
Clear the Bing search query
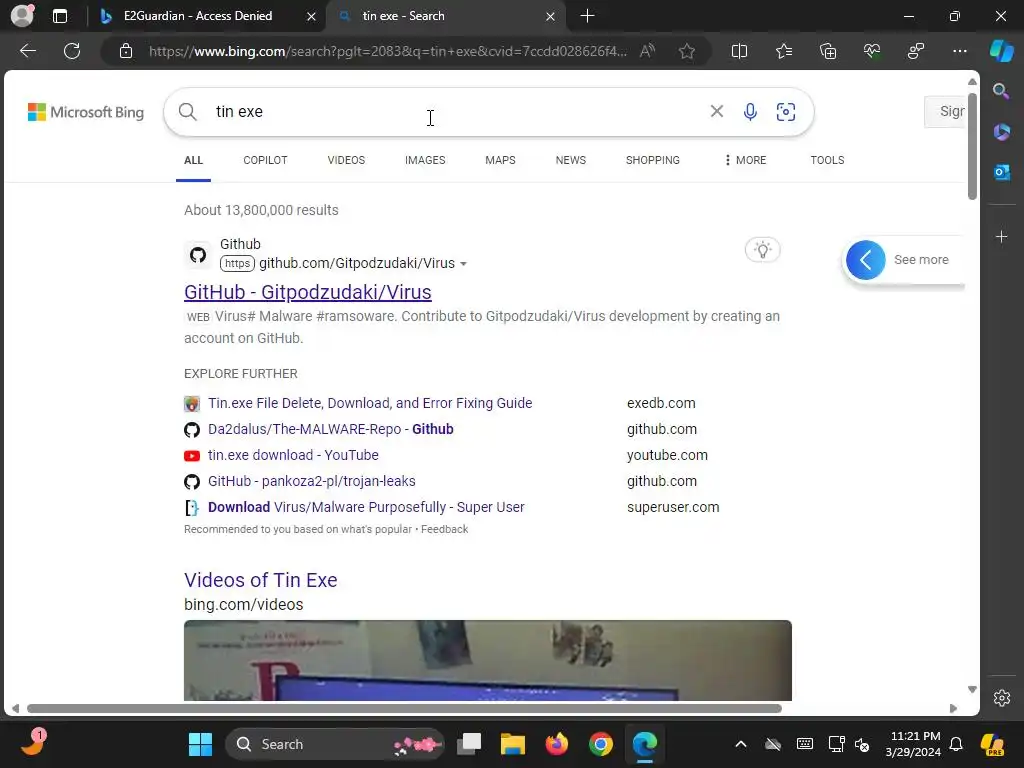pyautogui.click(x=716, y=112)
